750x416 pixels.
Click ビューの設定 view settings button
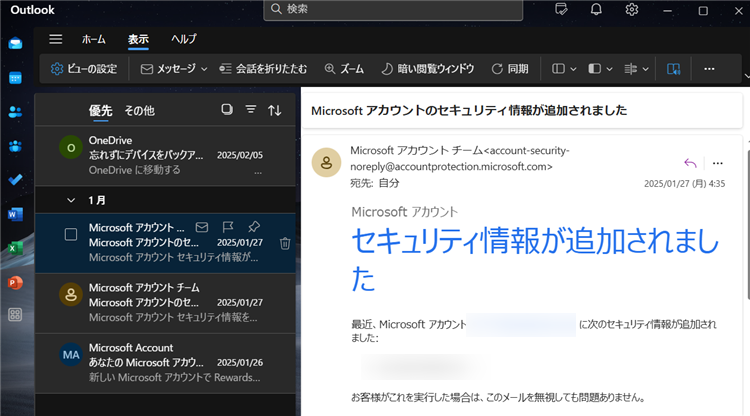click(85, 69)
